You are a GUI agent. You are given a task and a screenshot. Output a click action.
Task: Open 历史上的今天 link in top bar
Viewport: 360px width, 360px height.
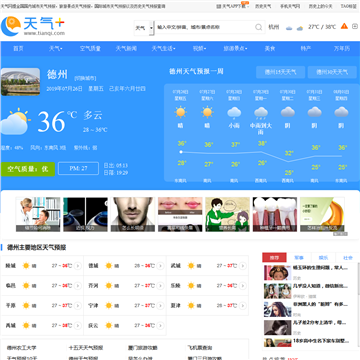pyautogui.click(x=320, y=6)
